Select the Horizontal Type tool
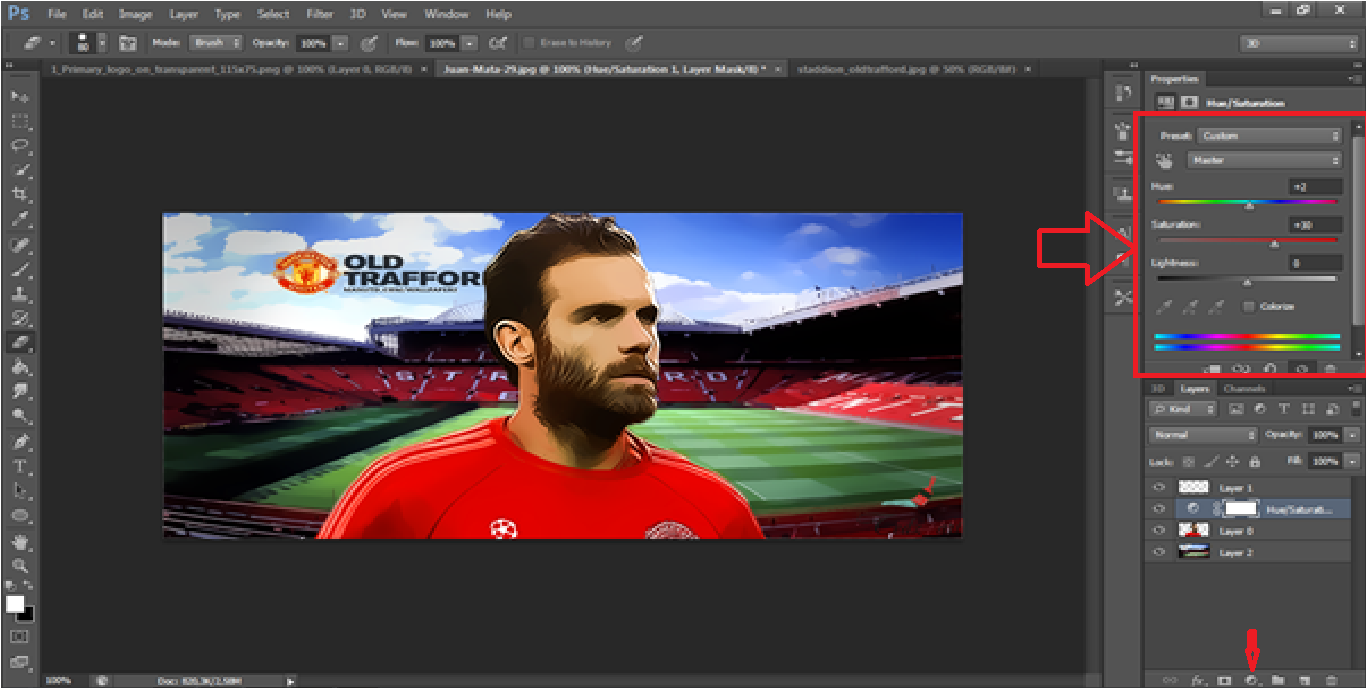 coord(19,466)
